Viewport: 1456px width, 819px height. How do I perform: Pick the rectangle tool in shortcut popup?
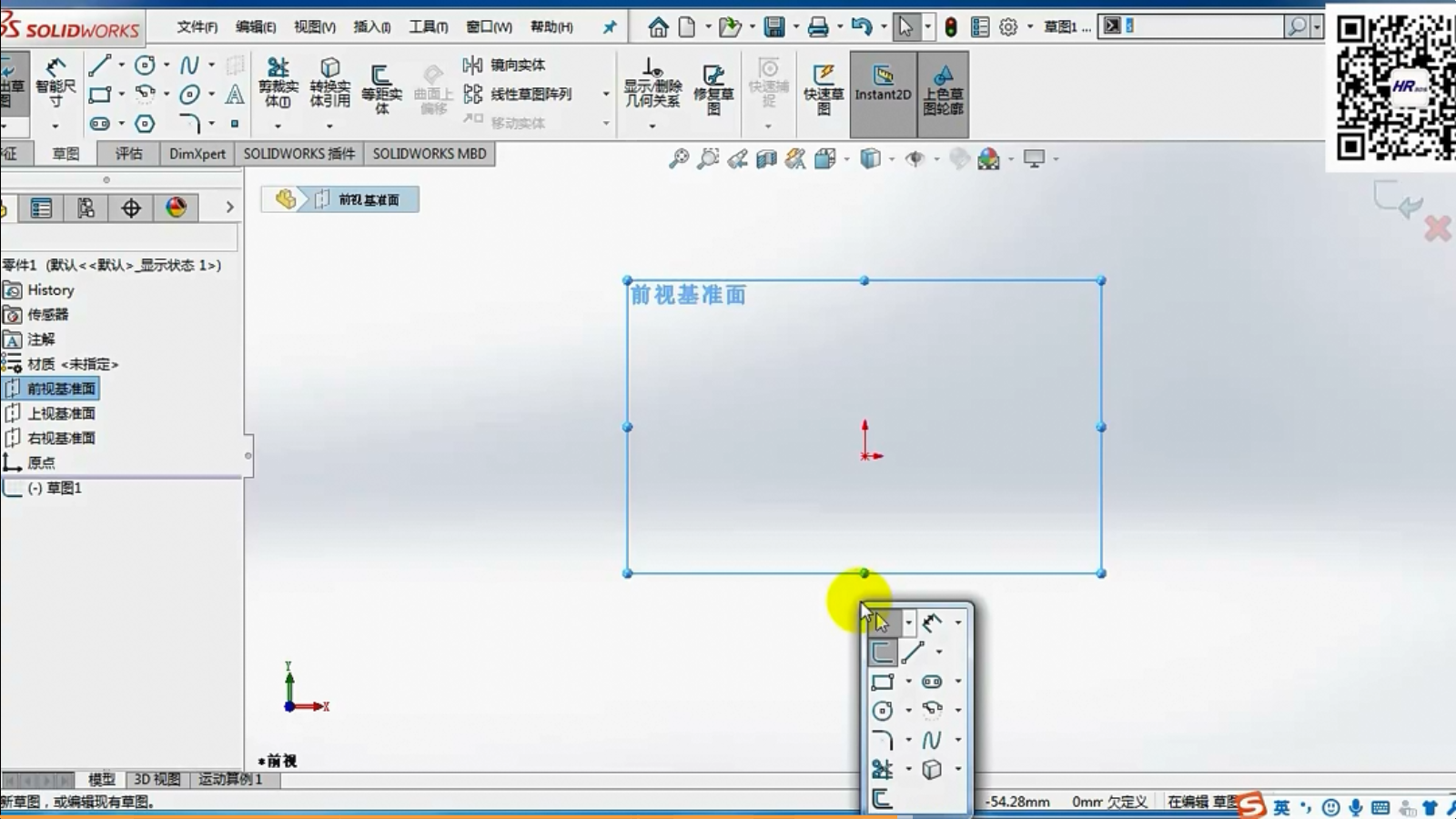(x=882, y=682)
